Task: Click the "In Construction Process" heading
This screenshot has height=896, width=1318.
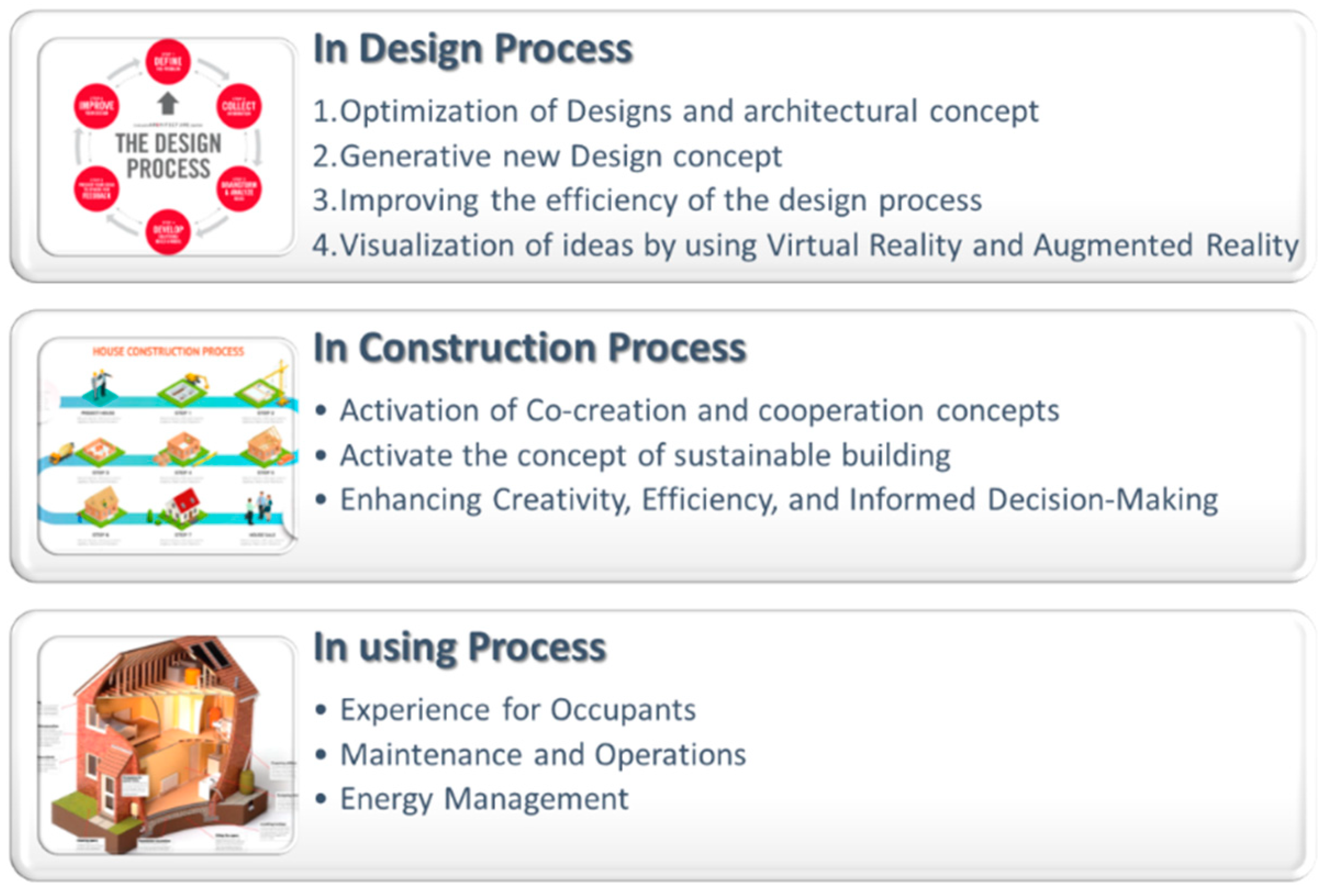Action: point(529,348)
